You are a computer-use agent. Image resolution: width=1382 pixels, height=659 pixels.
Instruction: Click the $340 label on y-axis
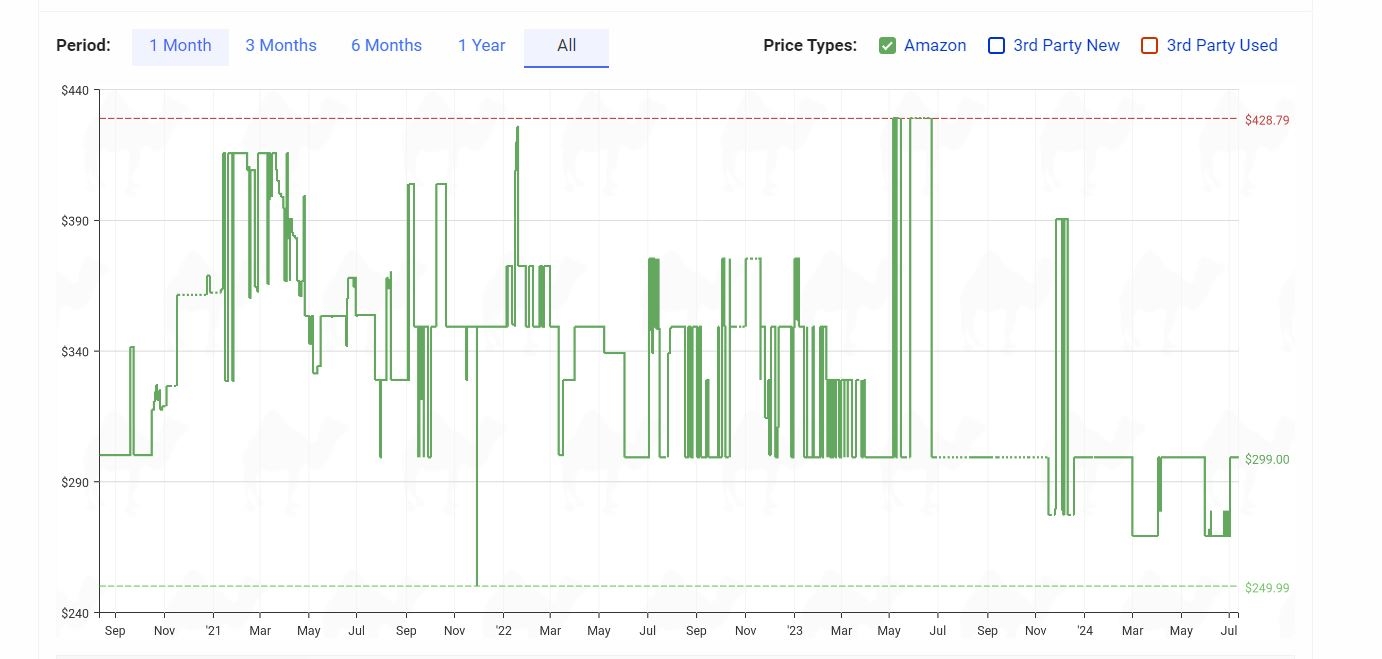coord(75,352)
